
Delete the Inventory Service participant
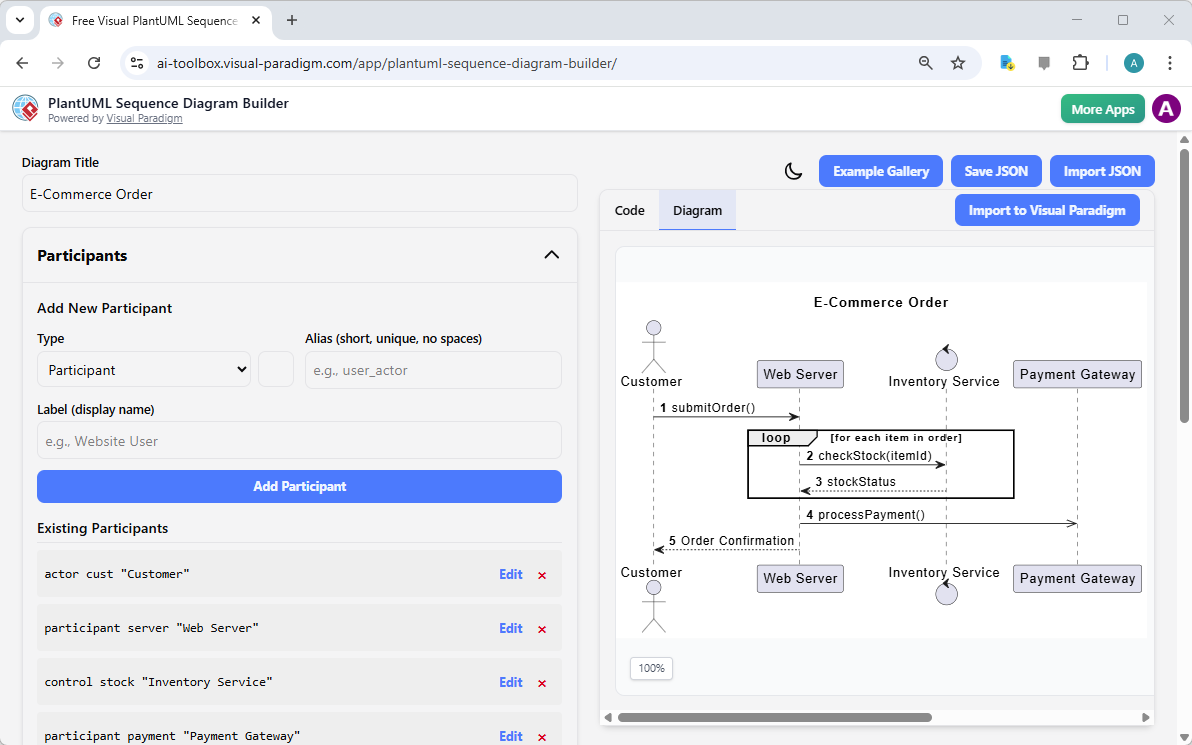coord(541,683)
